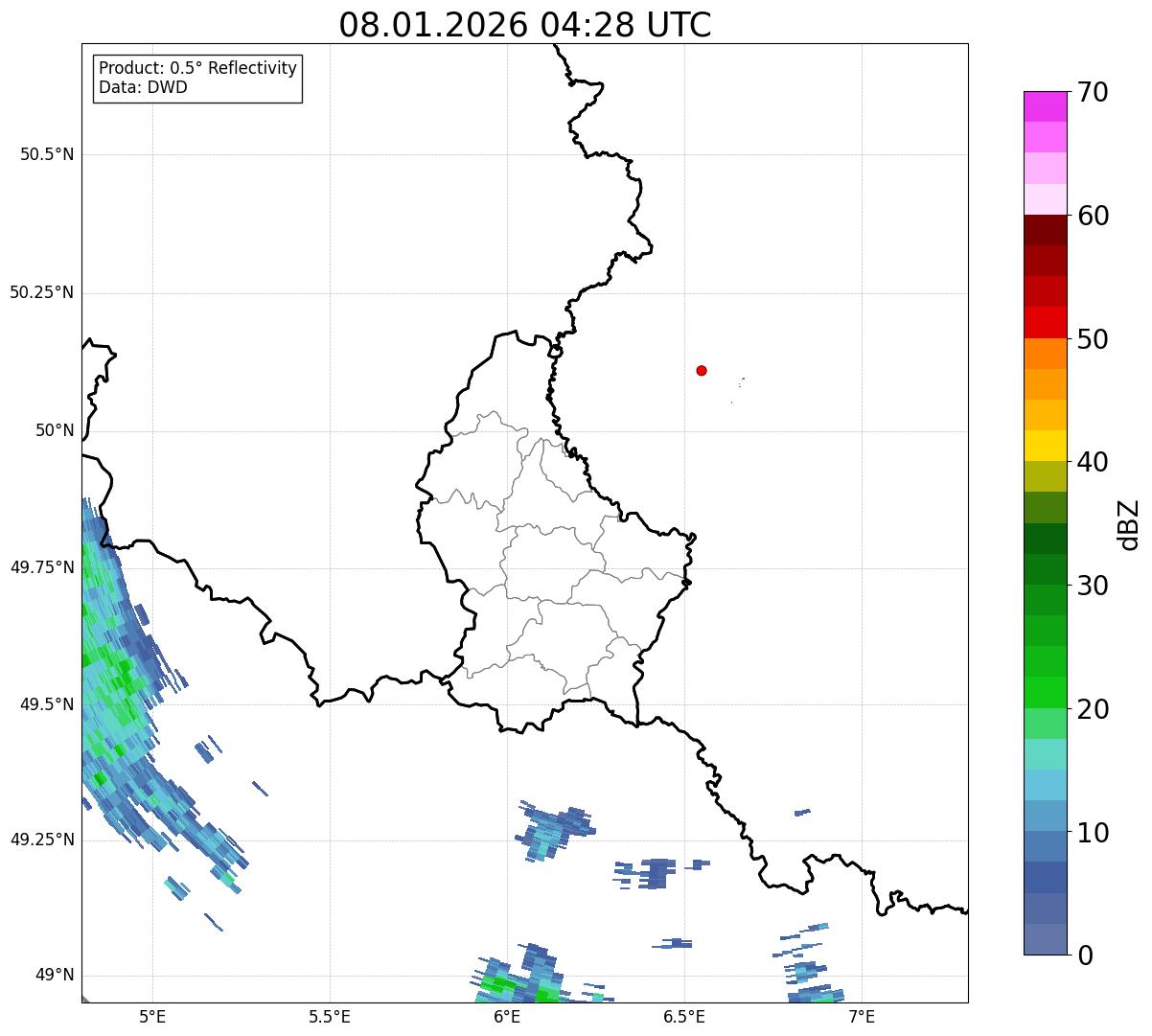Pick the bright red swatch just above 50 dBZ

[x=1045, y=323]
